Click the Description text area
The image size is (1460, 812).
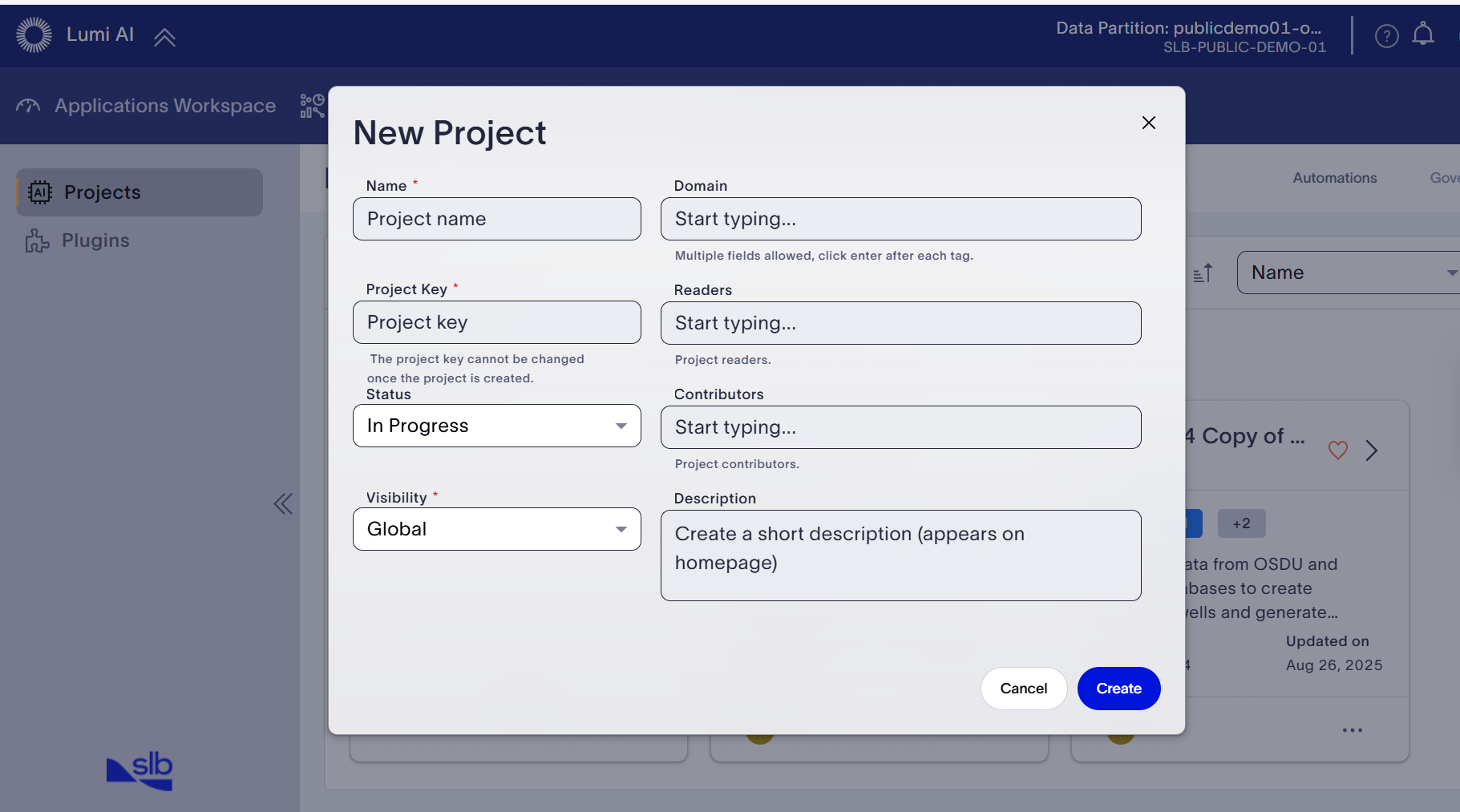(901, 555)
